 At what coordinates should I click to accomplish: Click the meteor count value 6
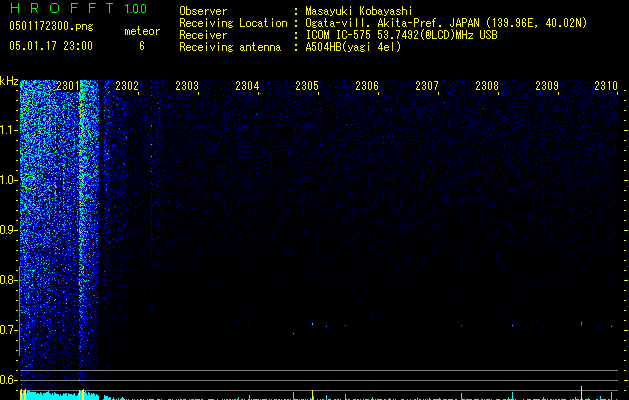pyautogui.click(x=142, y=46)
